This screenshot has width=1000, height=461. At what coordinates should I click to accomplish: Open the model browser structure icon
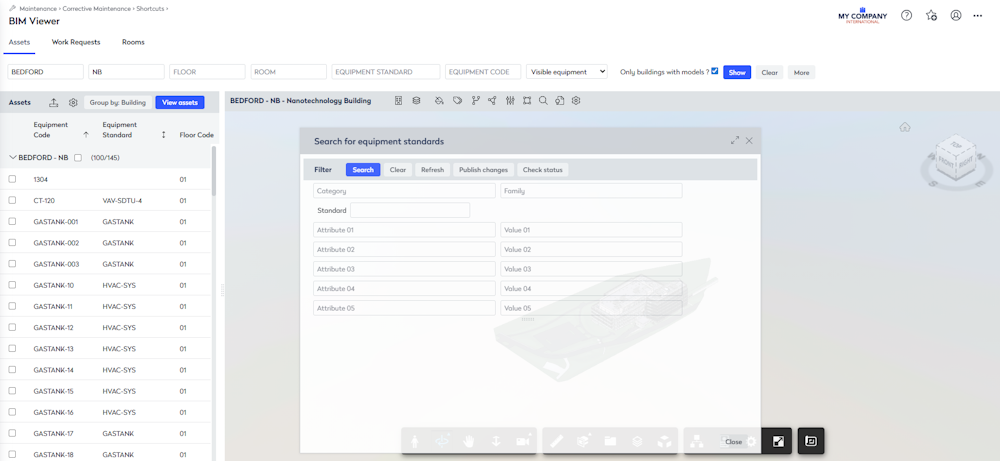(x=697, y=441)
